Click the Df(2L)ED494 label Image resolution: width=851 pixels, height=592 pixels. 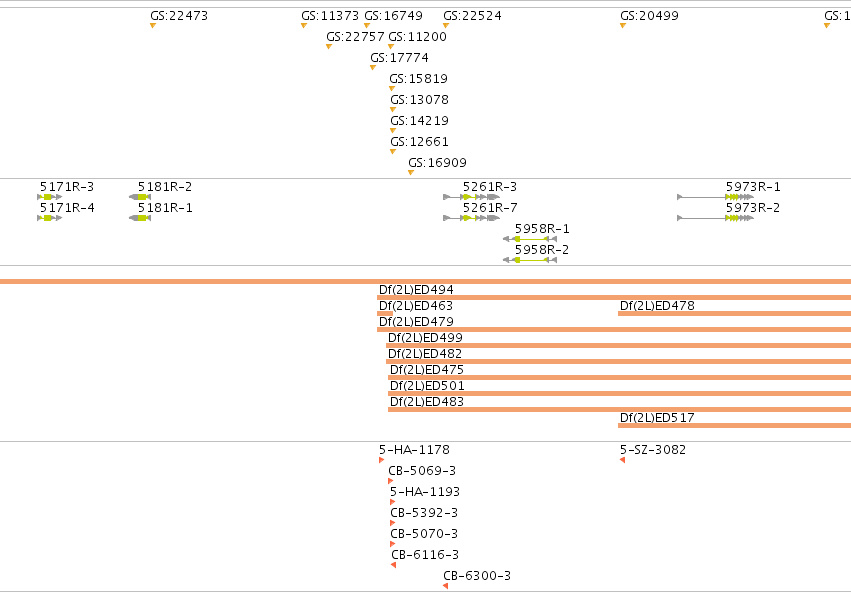click(x=416, y=290)
